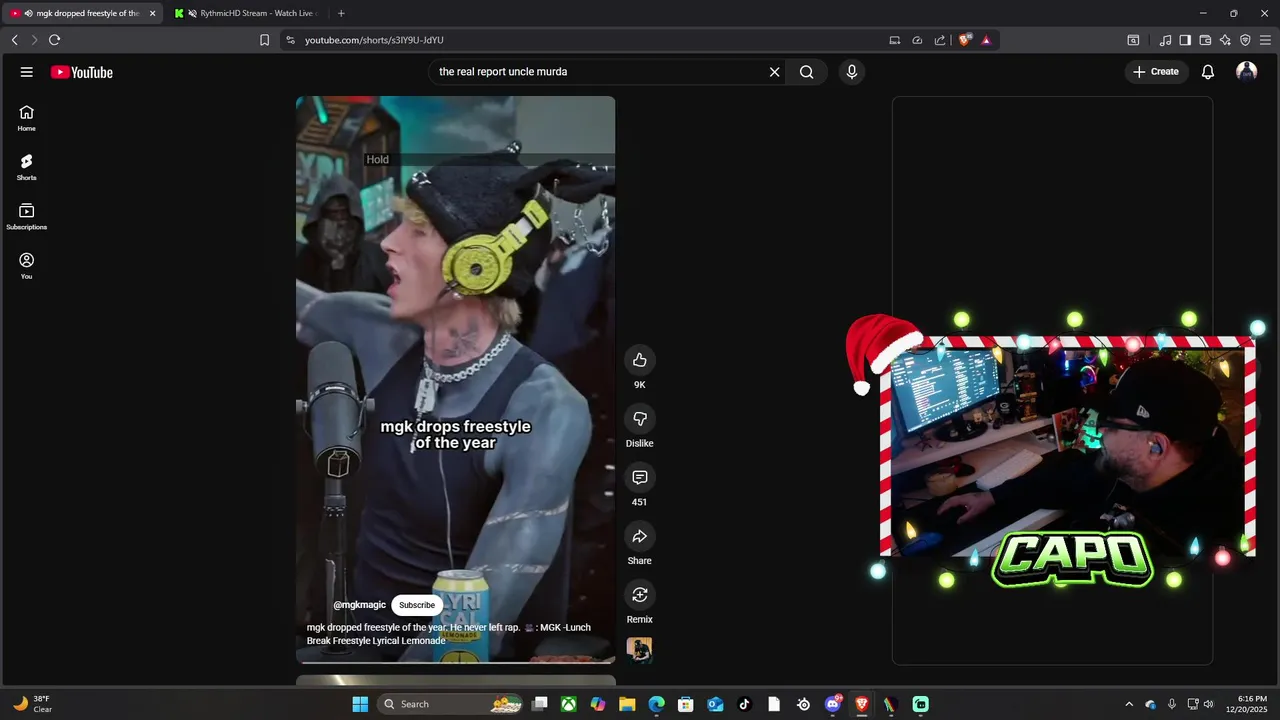Screen dimensions: 1280x720
Task: Open Brave Rewards triangle icon
Action: (986, 40)
